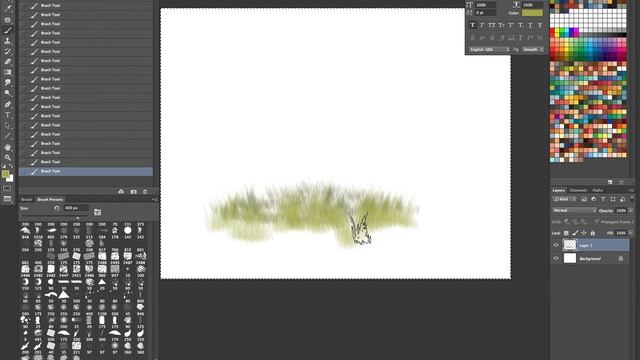Image resolution: width=640 pixels, height=360 pixels.
Task: Open Brush Presets panel menu
Action: pos(154,200)
